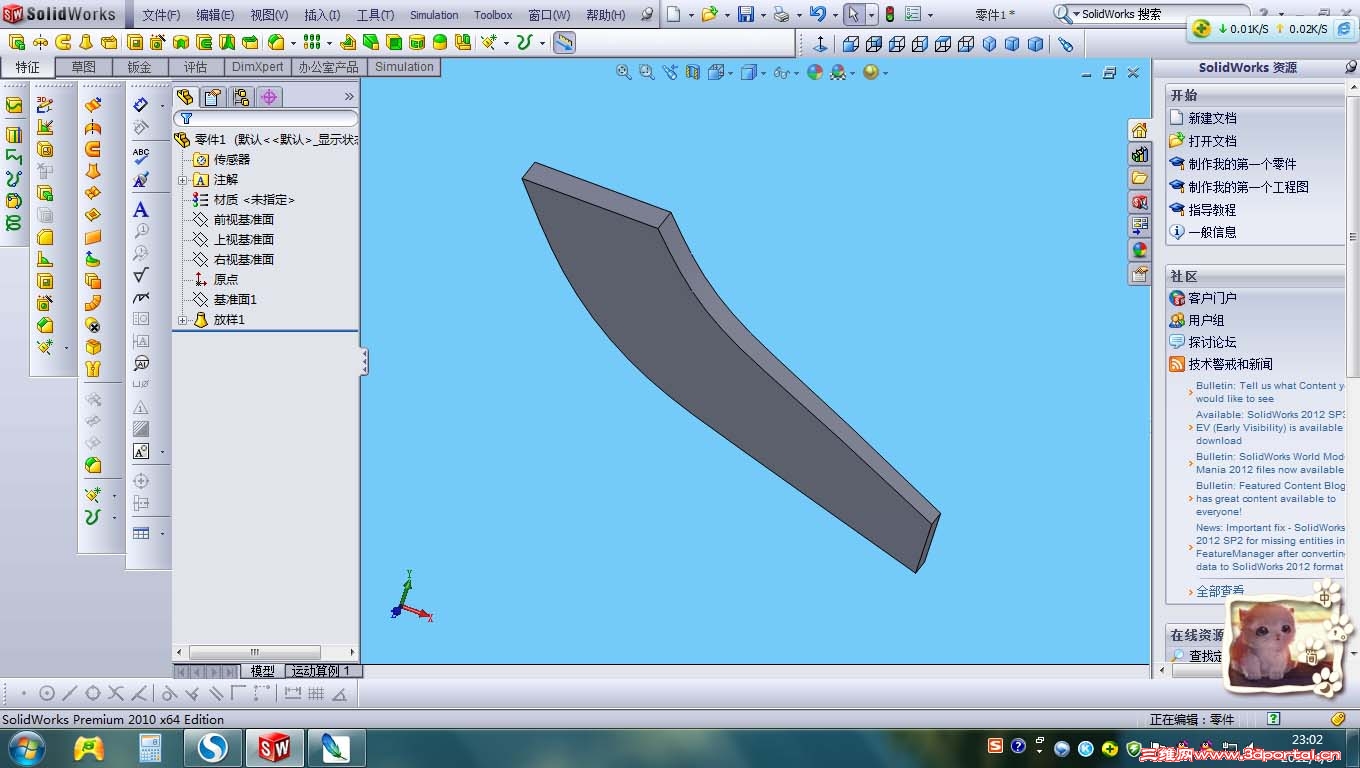The image size is (1360, 768).
Task: Open the PropertyManager tab icon
Action: 213,97
